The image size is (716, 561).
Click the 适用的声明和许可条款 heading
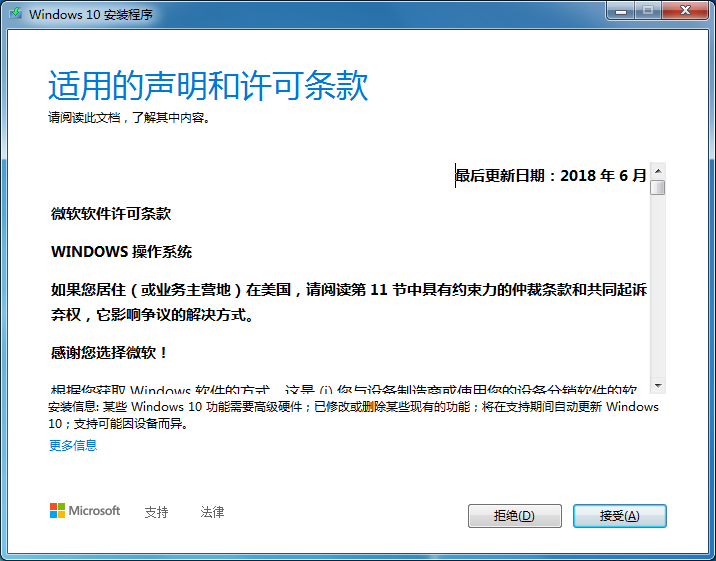pos(208,85)
